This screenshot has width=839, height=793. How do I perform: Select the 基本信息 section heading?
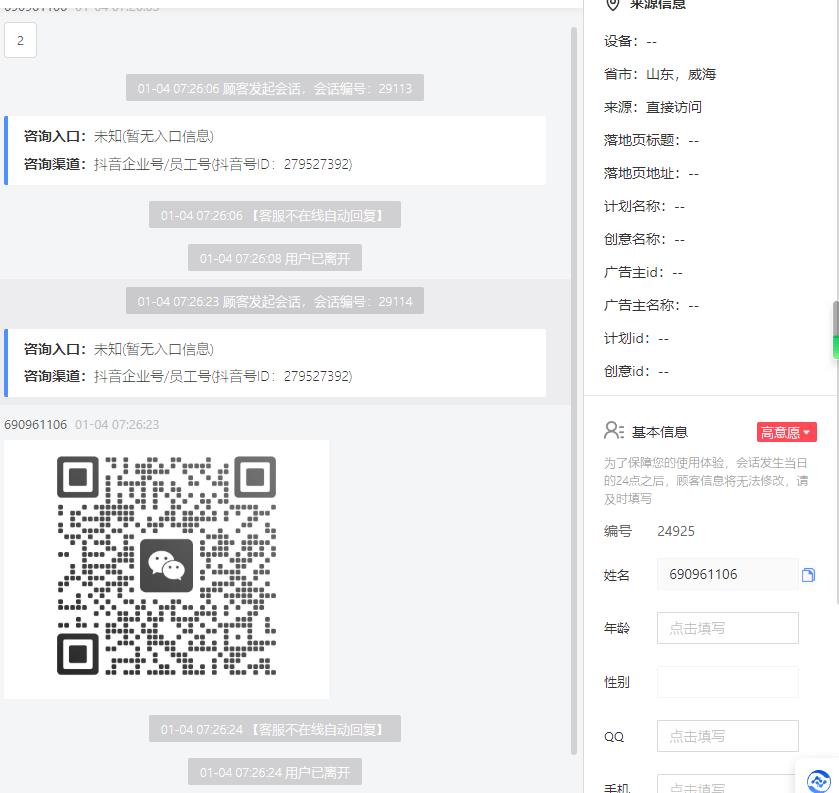pyautogui.click(x=659, y=432)
